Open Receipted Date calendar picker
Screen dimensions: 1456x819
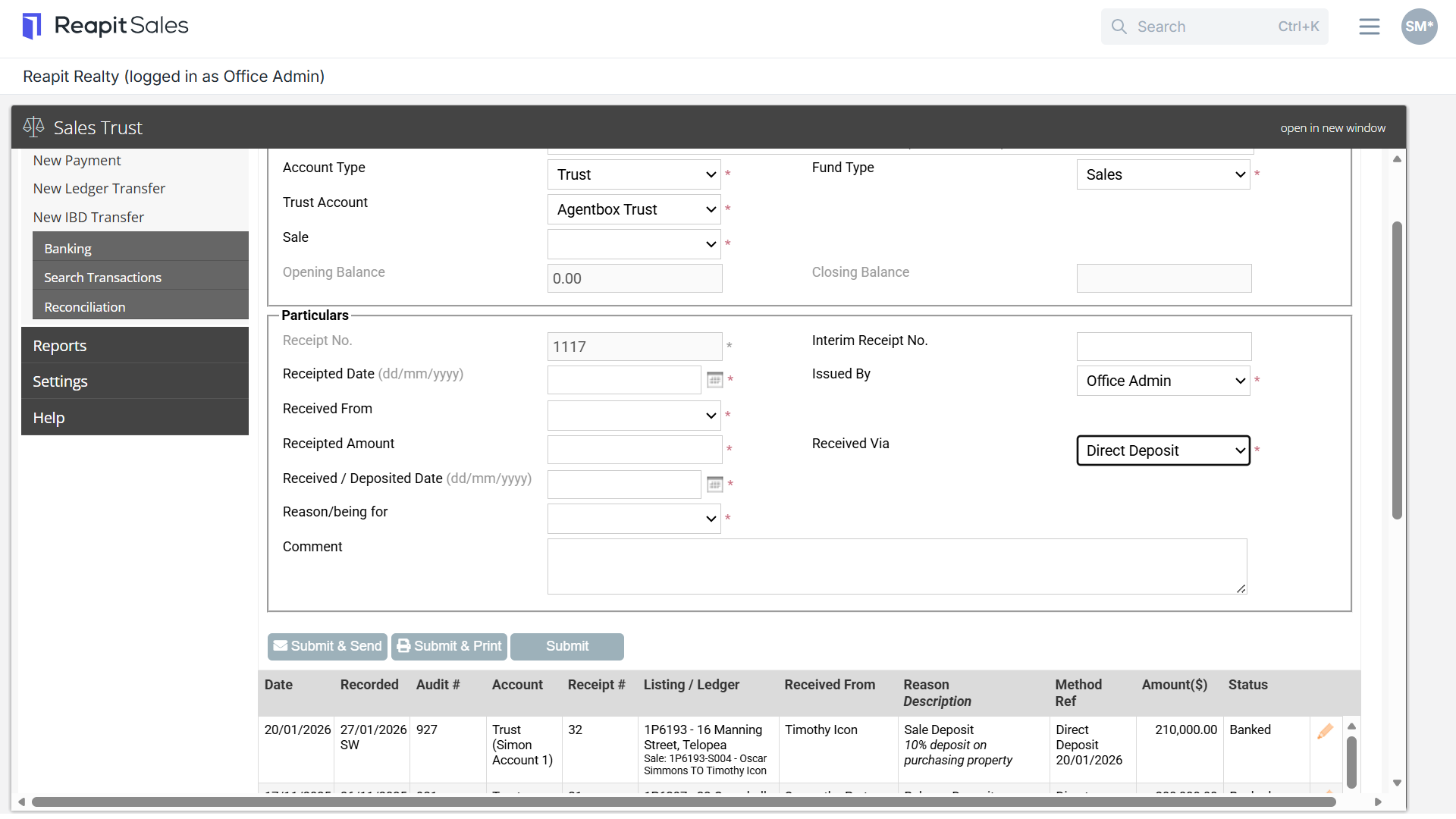714,380
